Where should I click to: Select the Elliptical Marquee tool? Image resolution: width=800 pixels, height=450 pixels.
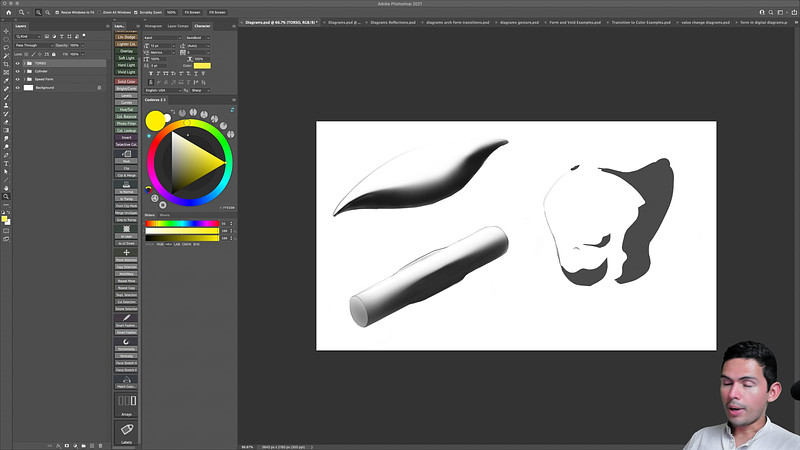pos(6,39)
